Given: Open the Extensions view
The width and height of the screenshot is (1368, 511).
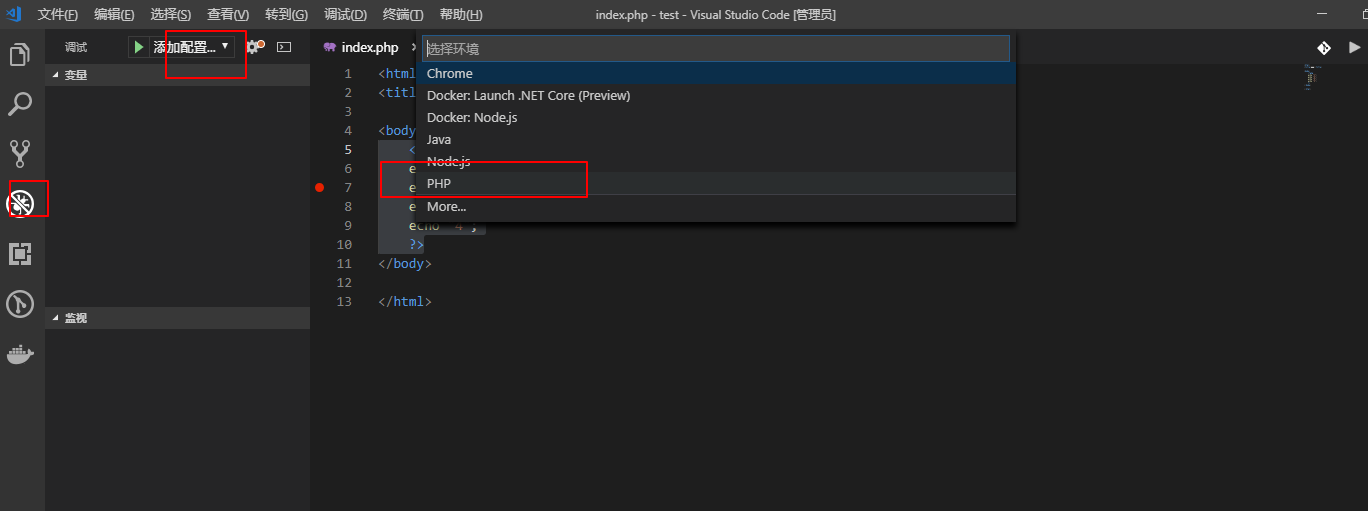Looking at the screenshot, I should coord(20,254).
